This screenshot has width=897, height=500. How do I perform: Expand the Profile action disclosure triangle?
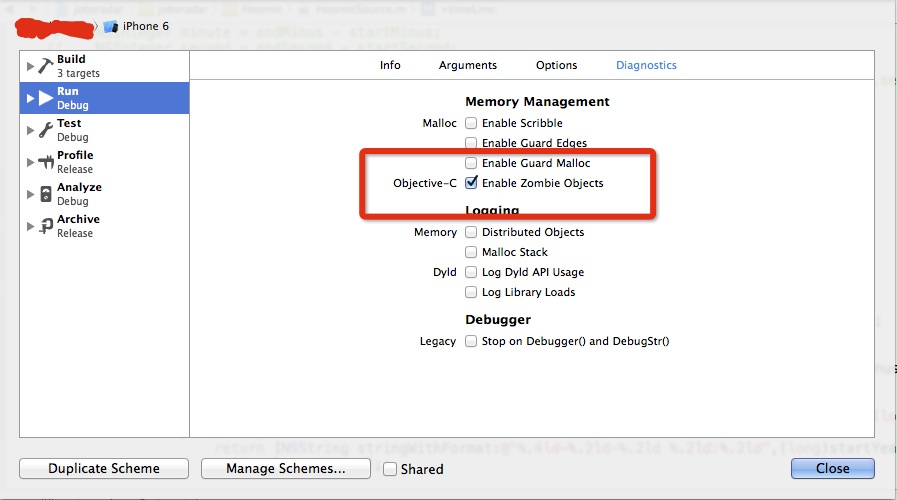(30, 162)
